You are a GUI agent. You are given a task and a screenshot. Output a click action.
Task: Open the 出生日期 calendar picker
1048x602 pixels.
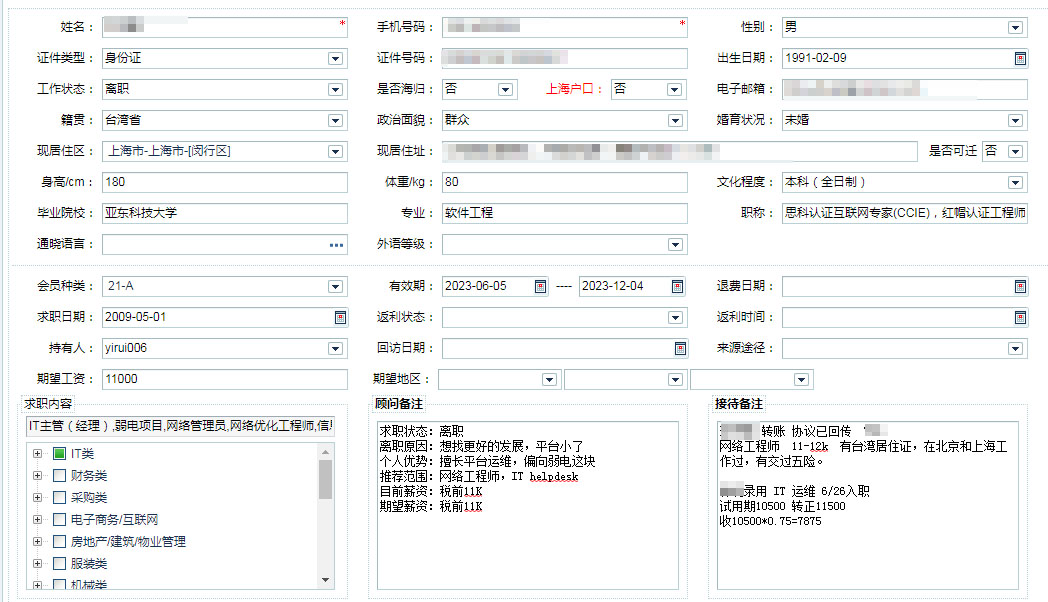[x=1020, y=59]
